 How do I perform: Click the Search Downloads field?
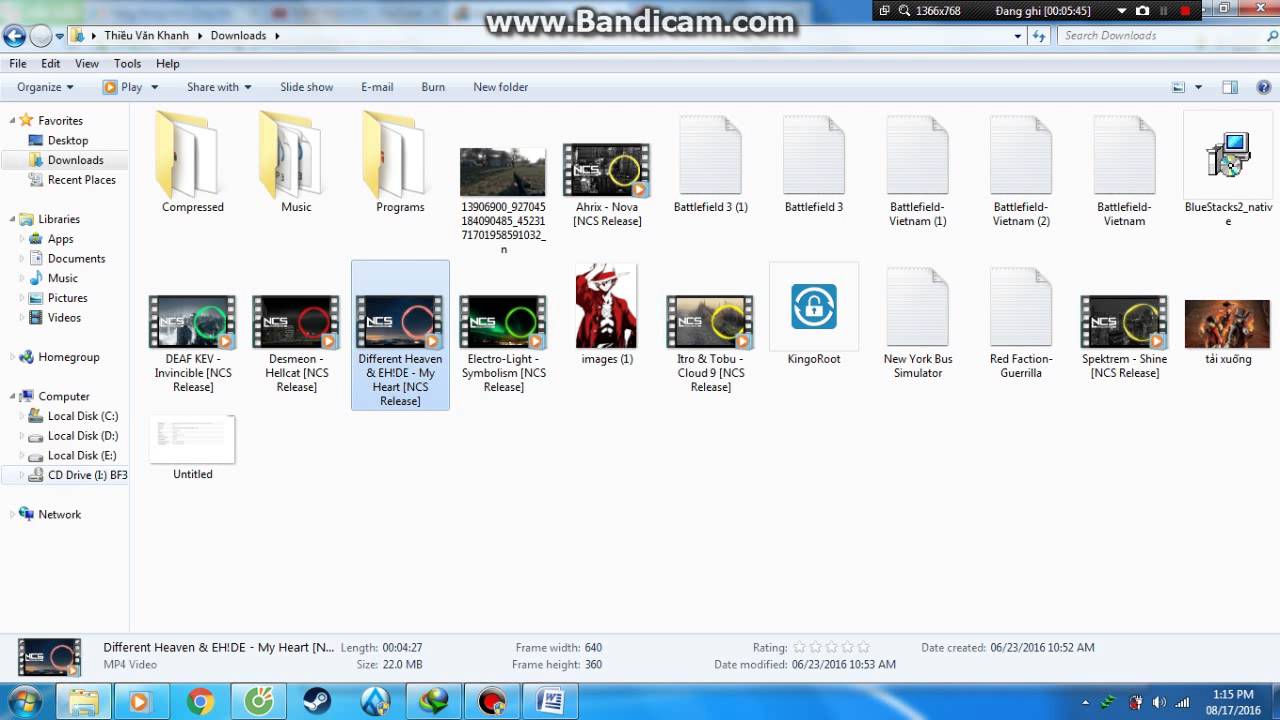coord(1160,36)
